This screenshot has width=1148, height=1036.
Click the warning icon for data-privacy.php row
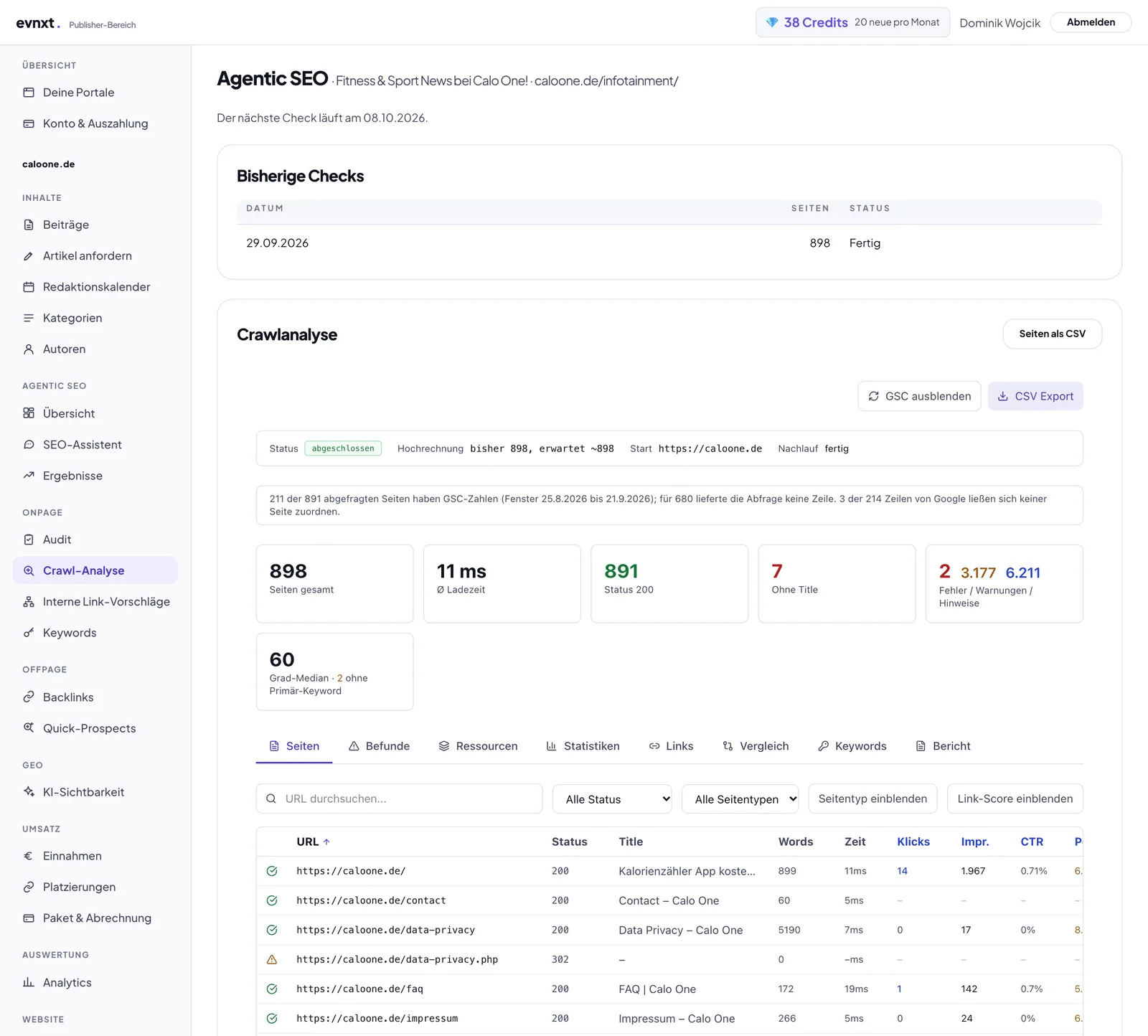272,959
